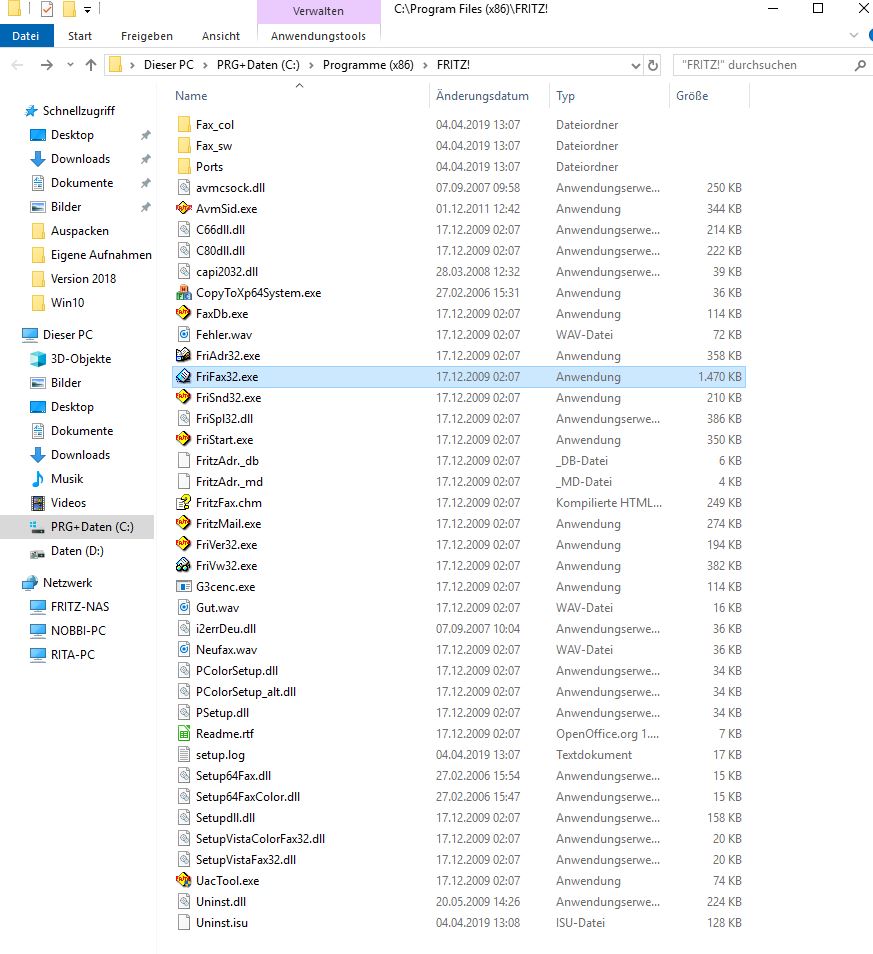
Task: Click the FriVer32.exe icon
Action: point(183,545)
